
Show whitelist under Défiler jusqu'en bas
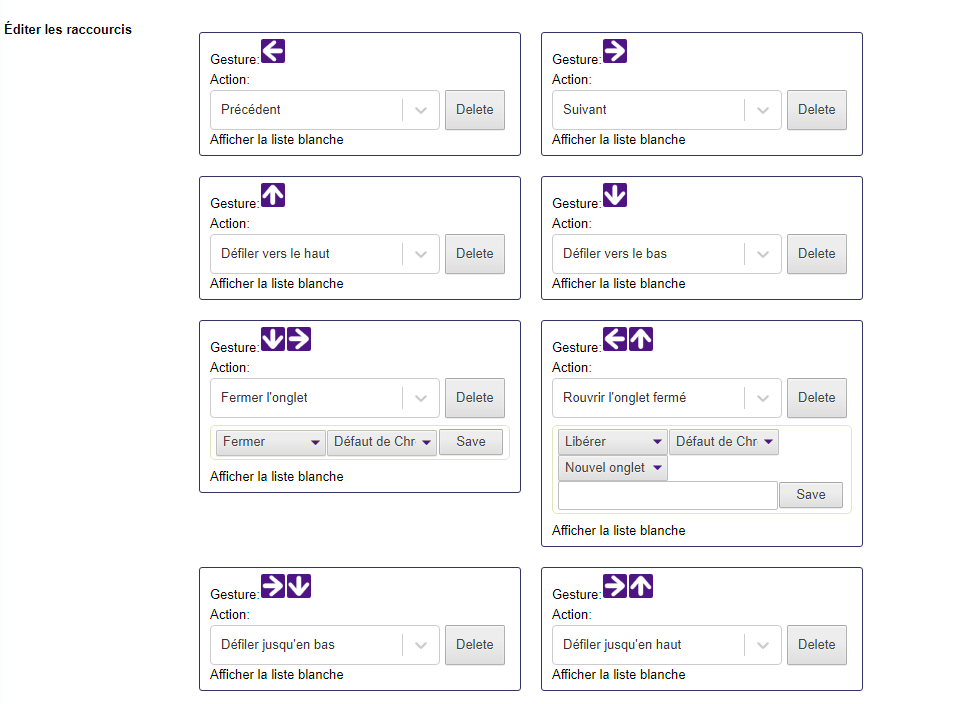coord(276,675)
